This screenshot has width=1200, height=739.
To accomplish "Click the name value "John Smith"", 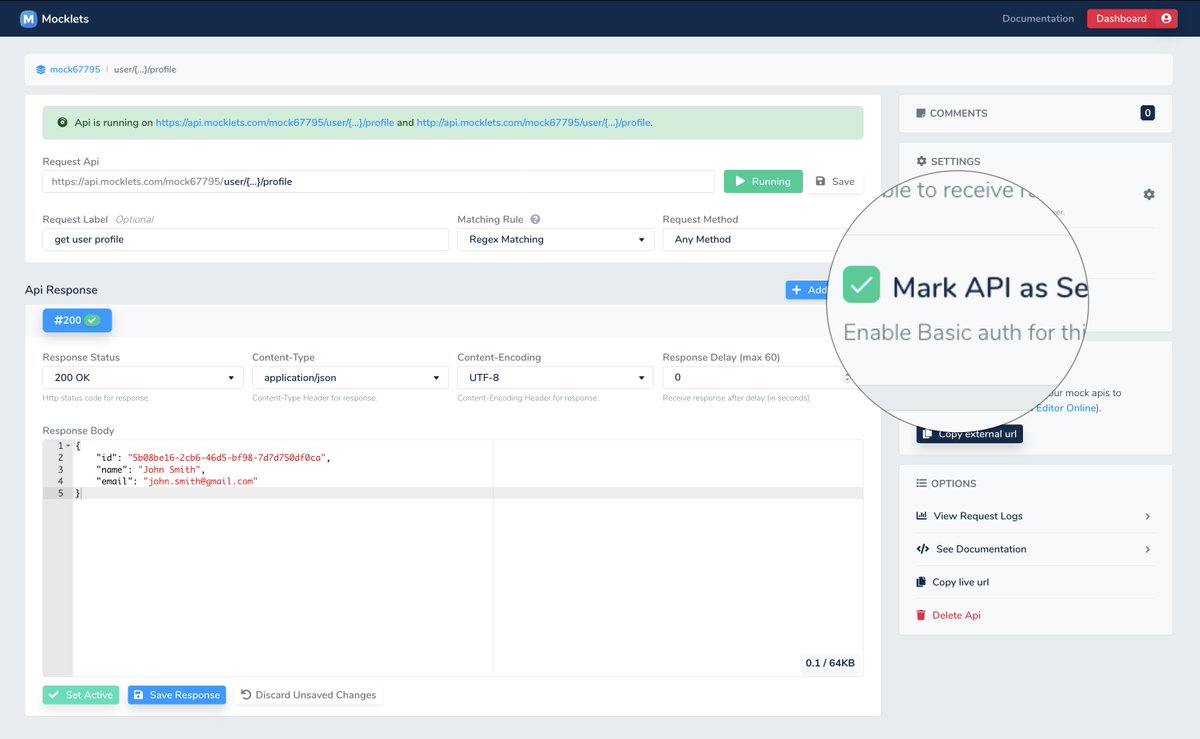I will 171,470.
